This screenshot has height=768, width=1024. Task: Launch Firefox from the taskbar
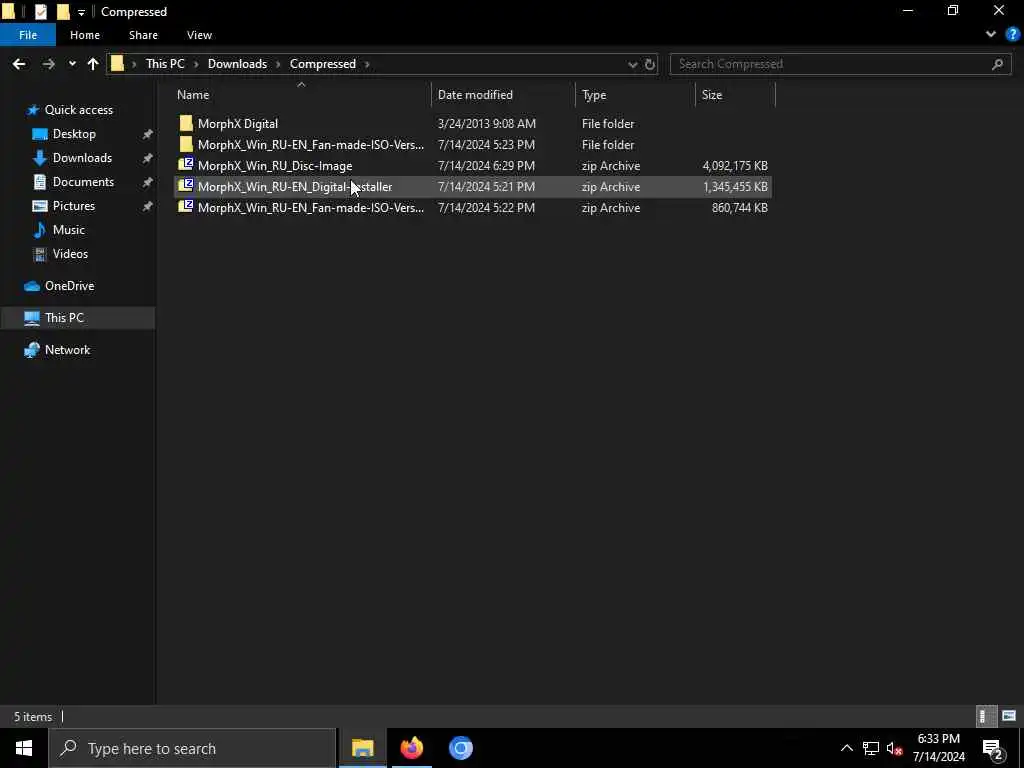411,748
